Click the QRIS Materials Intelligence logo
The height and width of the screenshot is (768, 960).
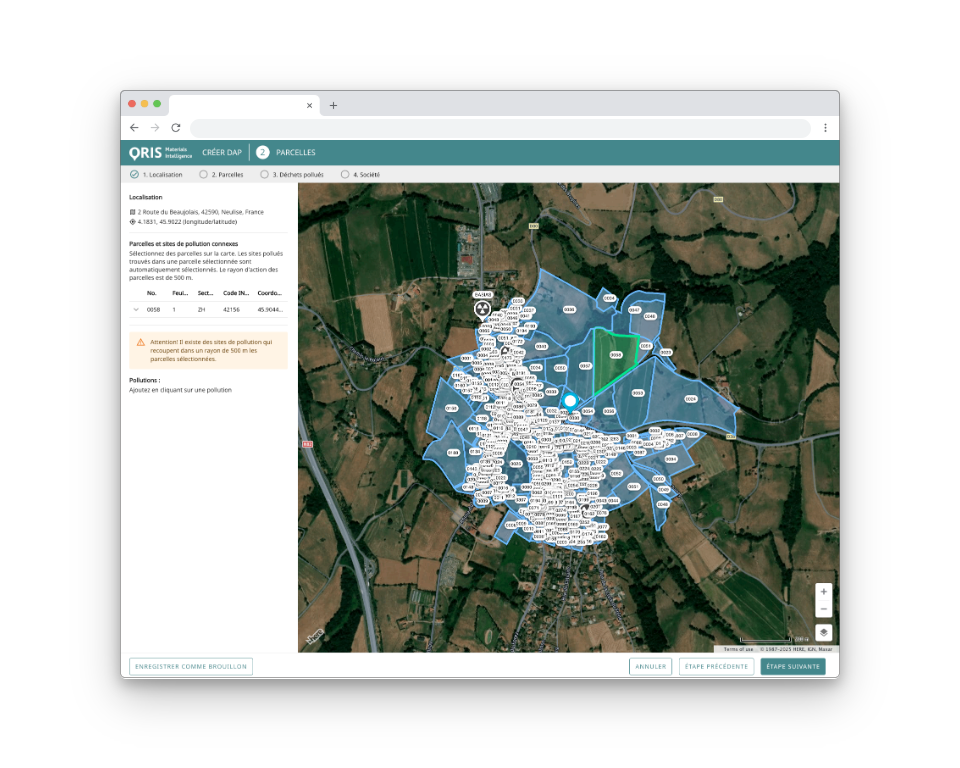[x=160, y=152]
